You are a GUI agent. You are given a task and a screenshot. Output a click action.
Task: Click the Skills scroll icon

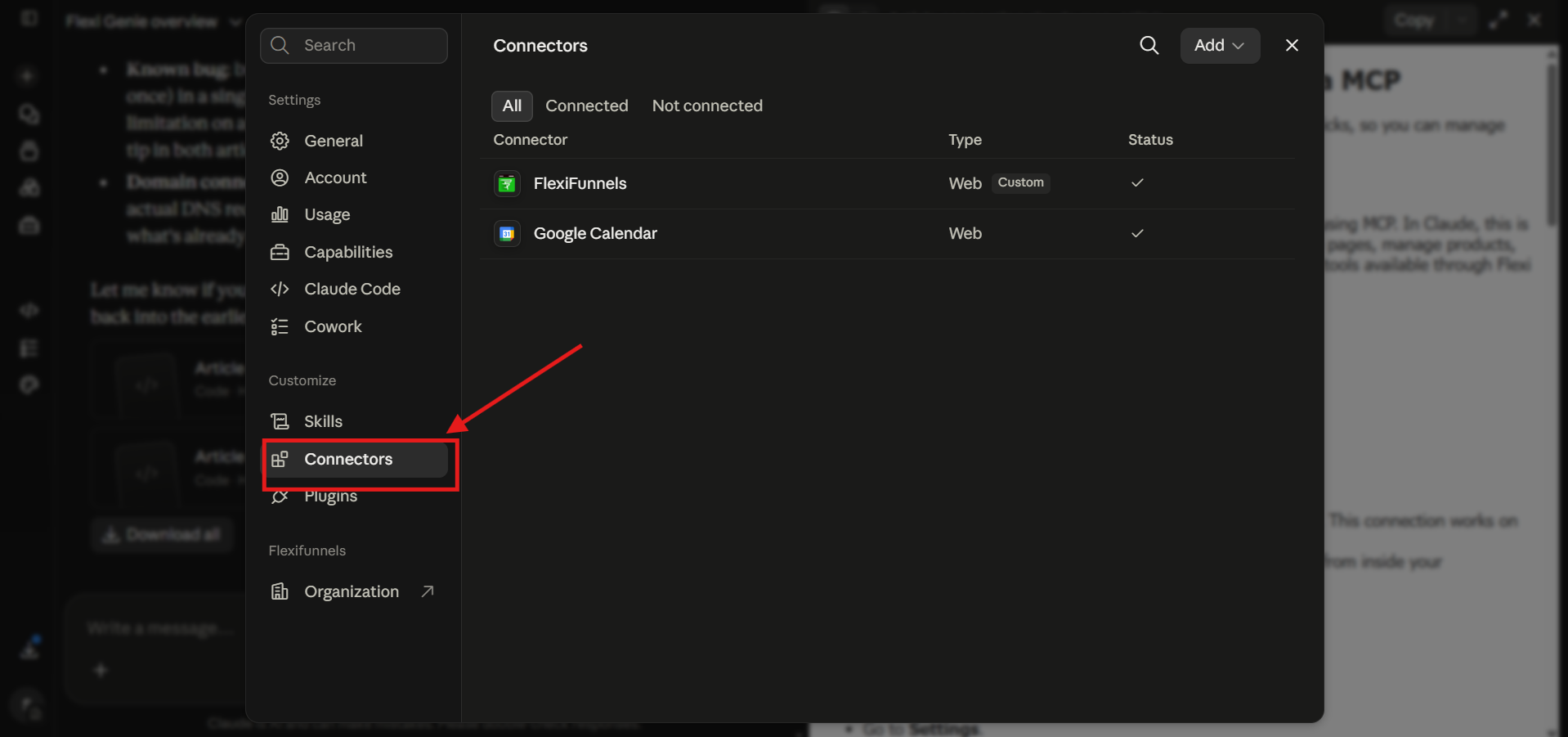click(x=280, y=421)
